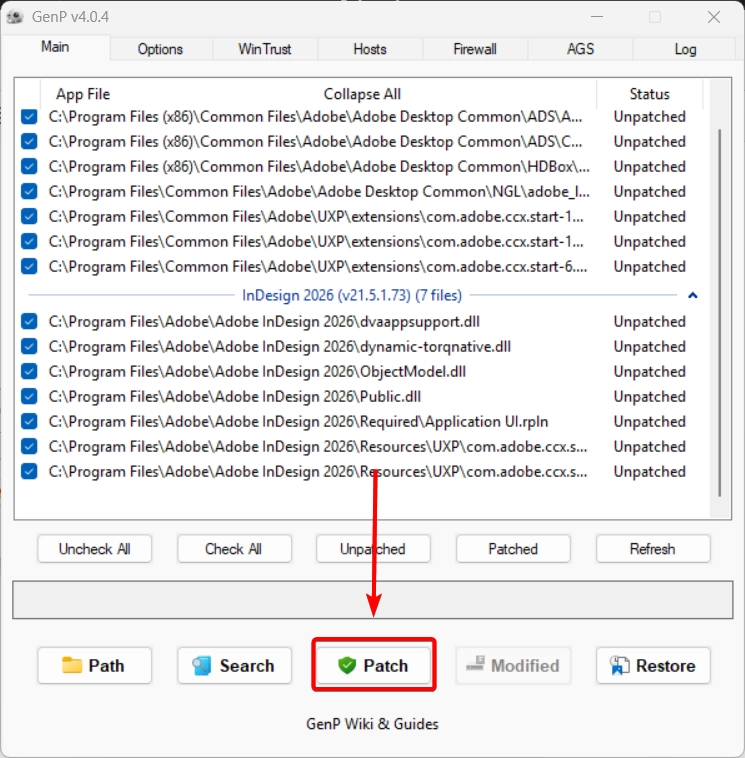Toggle the dynamic-torqnative.dll checkbox

[x=29, y=347]
